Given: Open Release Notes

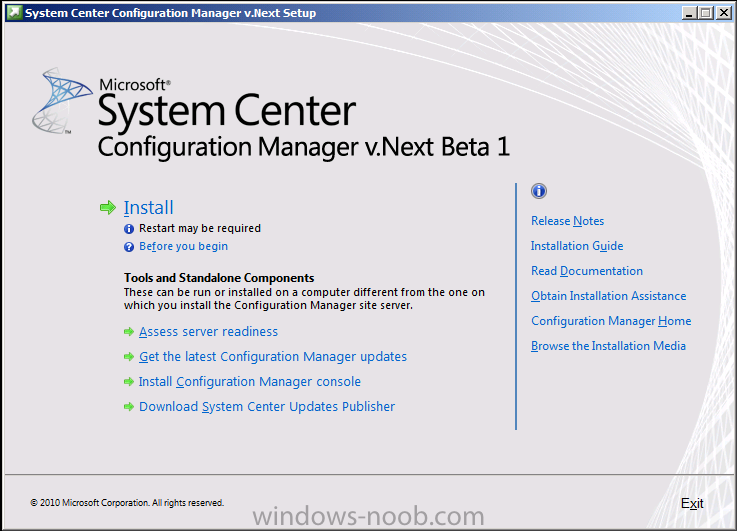Looking at the screenshot, I should [567, 221].
